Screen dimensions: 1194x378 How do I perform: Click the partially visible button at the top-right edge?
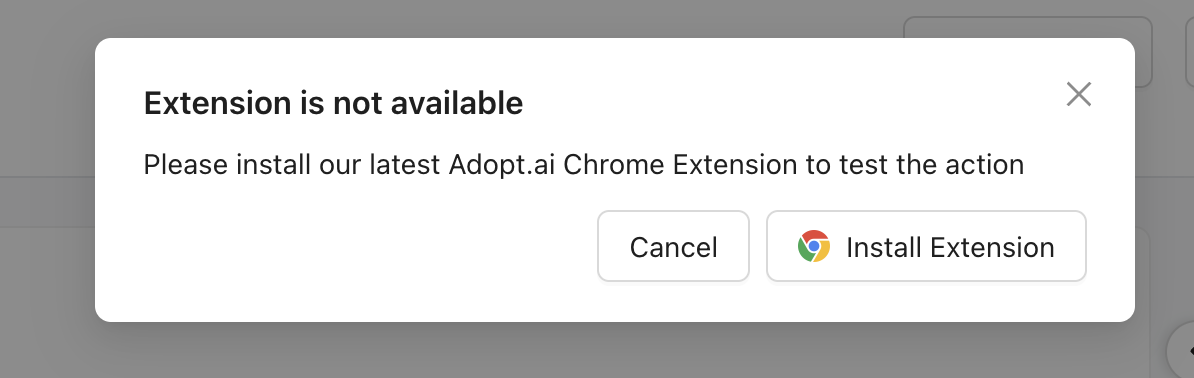(1189, 50)
